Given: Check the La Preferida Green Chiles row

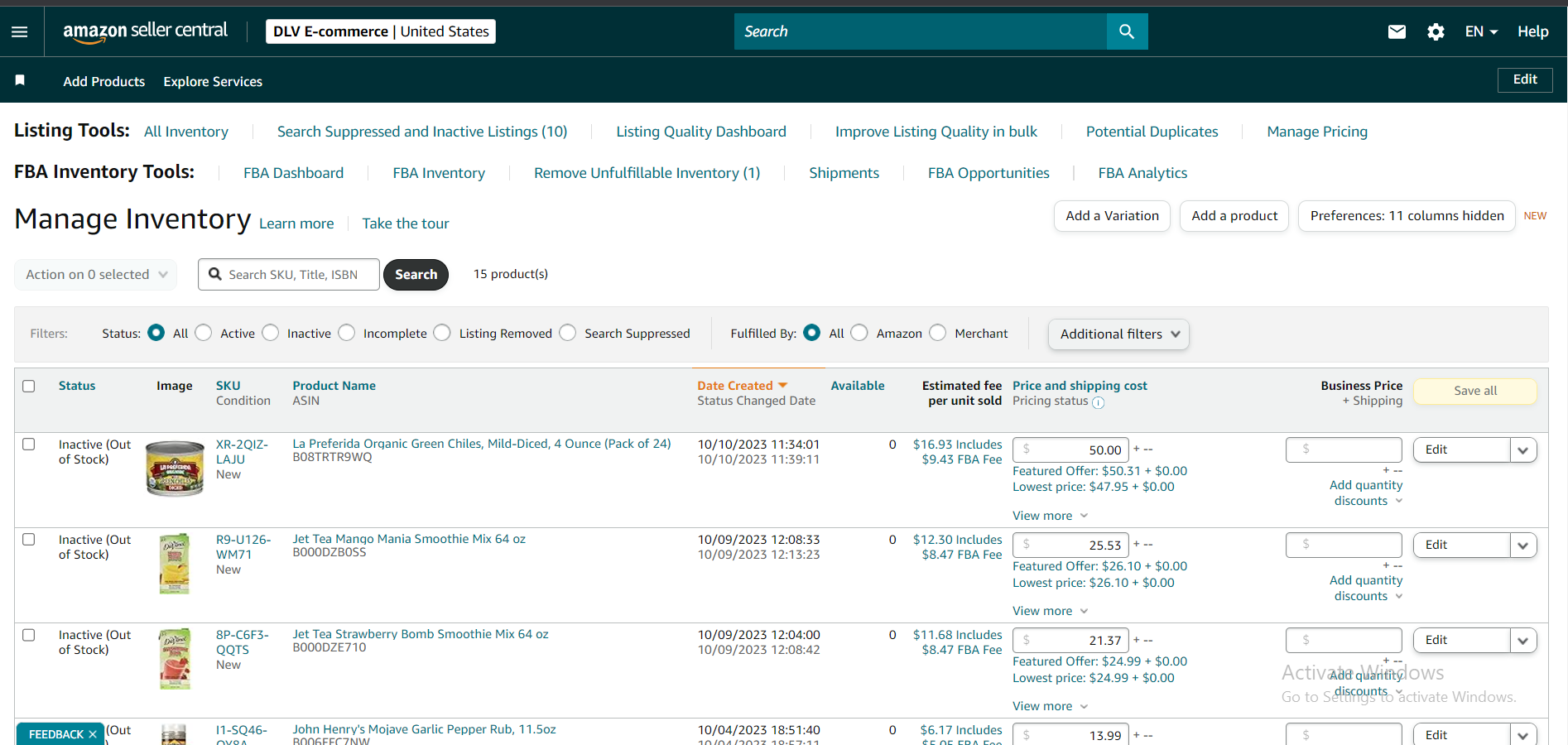Looking at the screenshot, I should [x=29, y=445].
